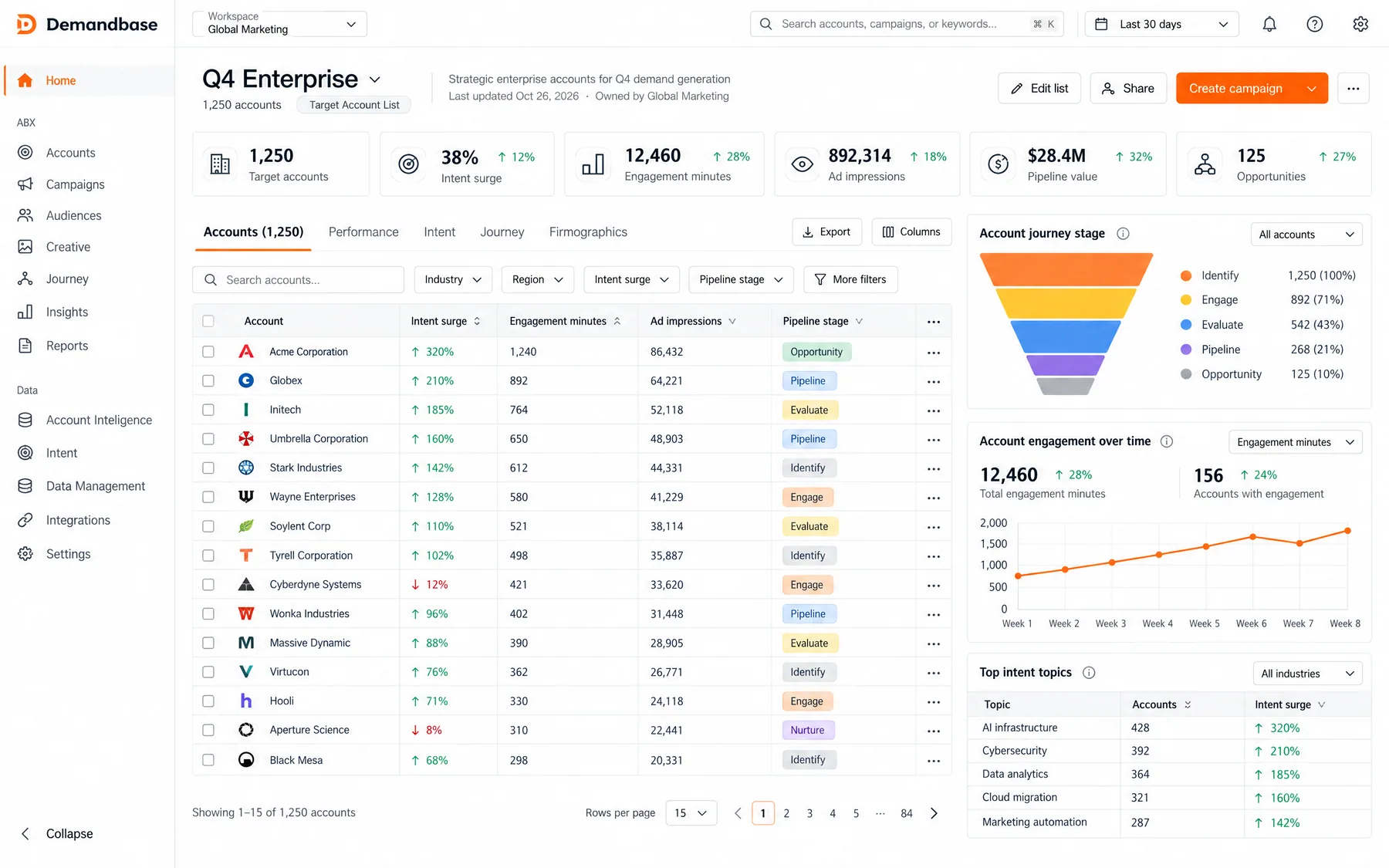Viewport: 1389px width, 868px height.
Task: Click the blue Evaluate legend dot
Action: point(1186,325)
